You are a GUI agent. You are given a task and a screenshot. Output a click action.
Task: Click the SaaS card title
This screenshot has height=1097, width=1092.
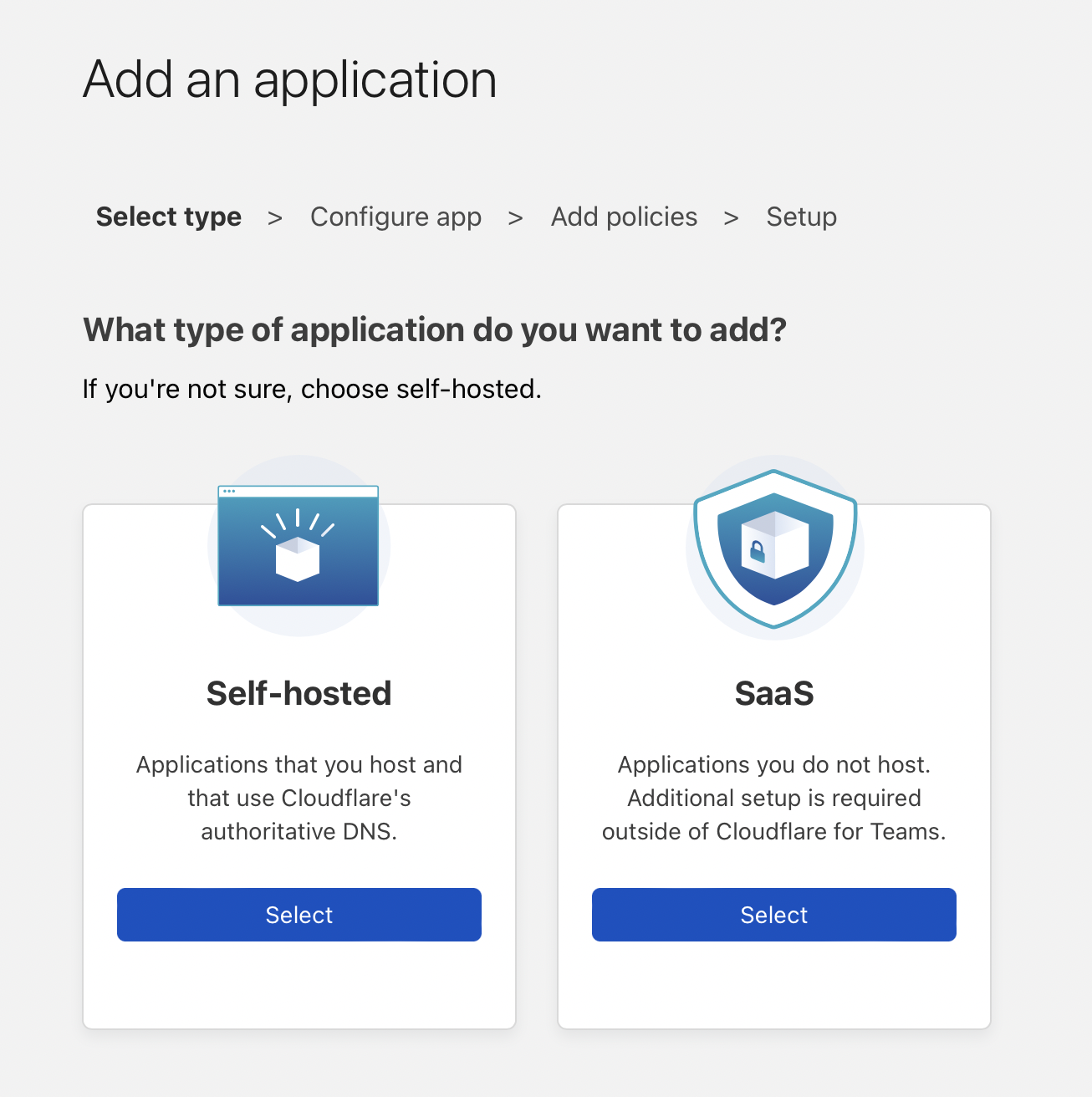pyautogui.click(x=774, y=693)
